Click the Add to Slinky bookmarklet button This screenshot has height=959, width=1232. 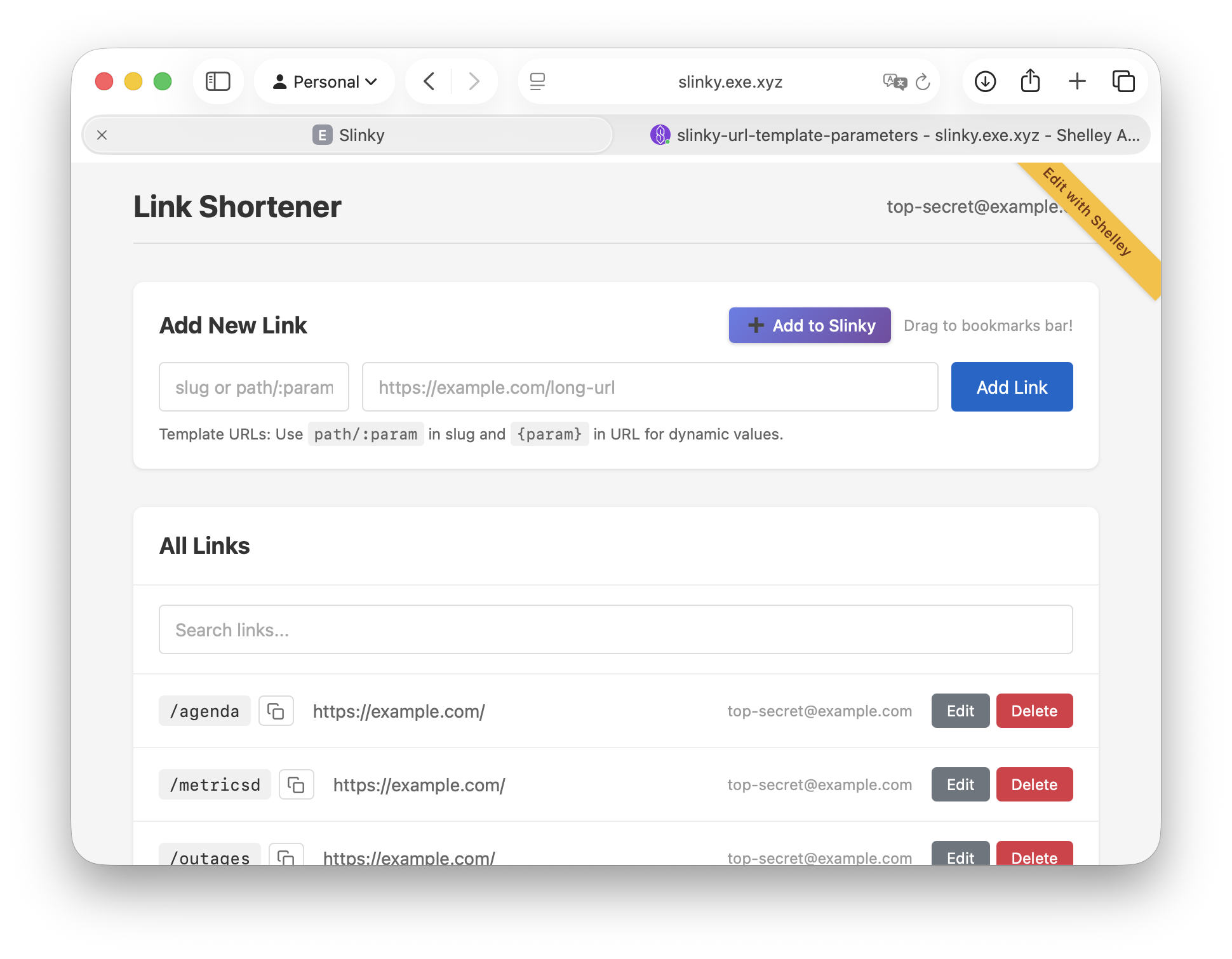click(809, 325)
